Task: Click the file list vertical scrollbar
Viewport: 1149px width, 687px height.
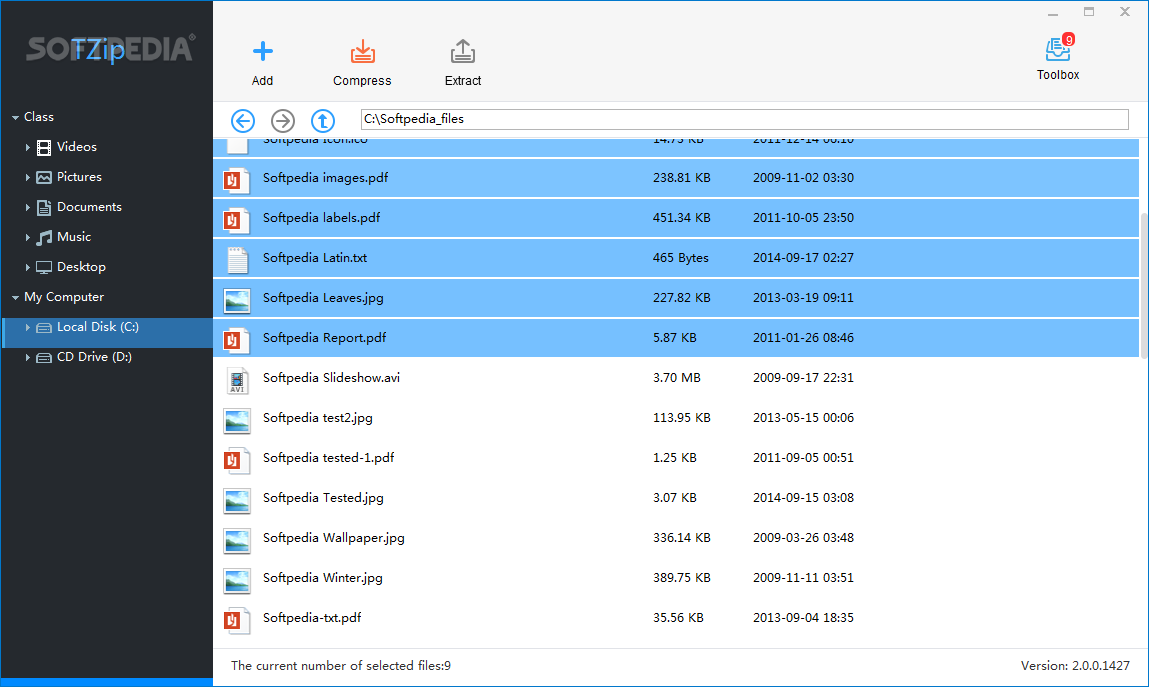Action: [x=1144, y=285]
